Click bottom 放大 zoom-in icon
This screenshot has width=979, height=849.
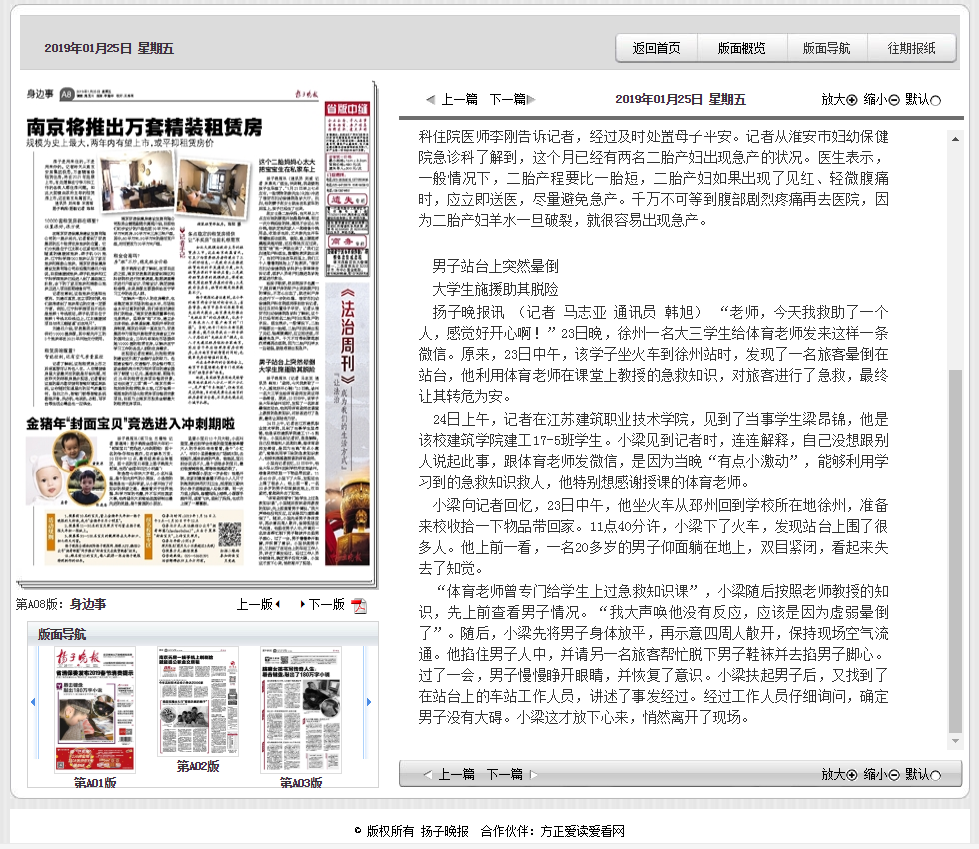tap(852, 774)
